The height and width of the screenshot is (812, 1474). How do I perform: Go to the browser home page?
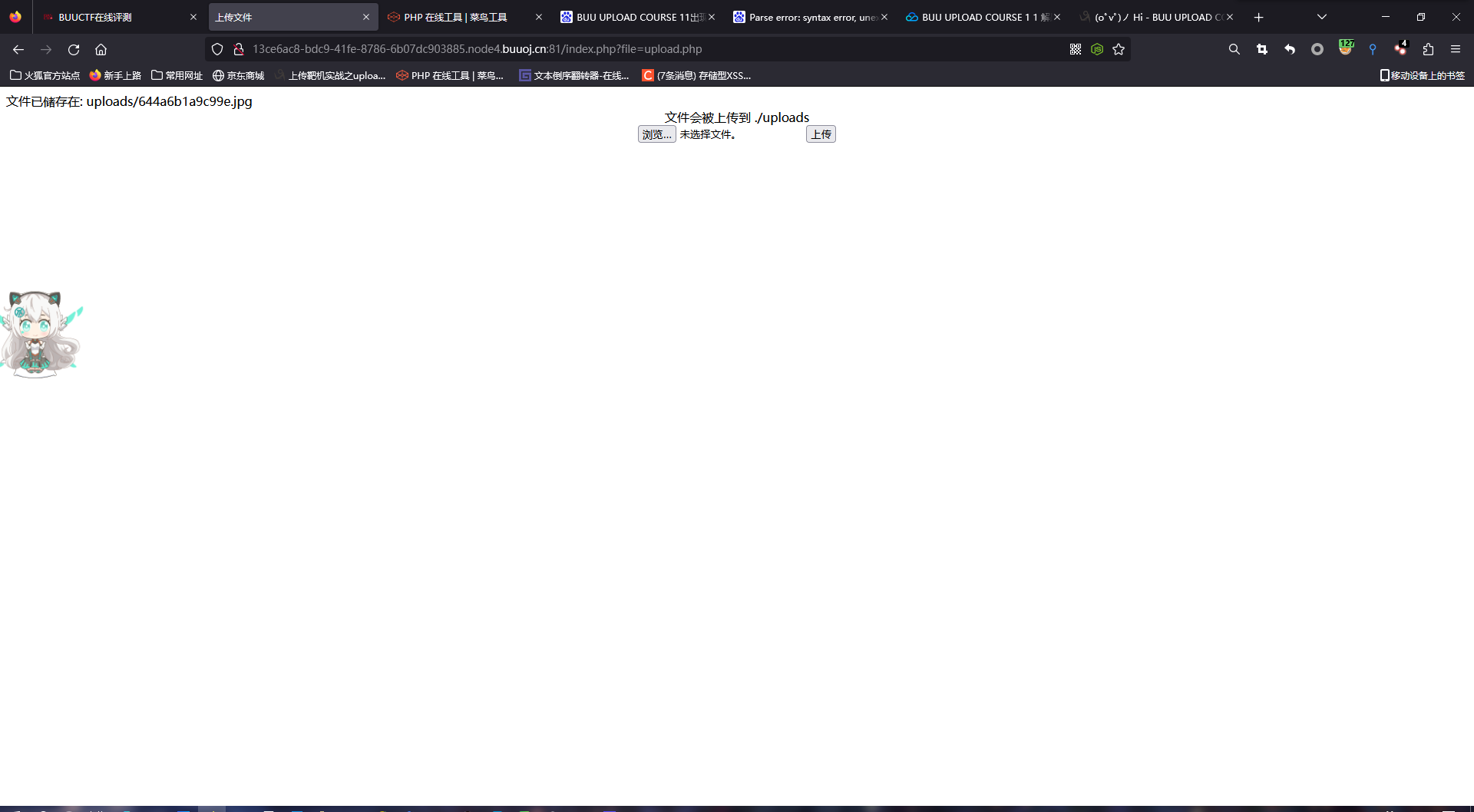coord(101,49)
